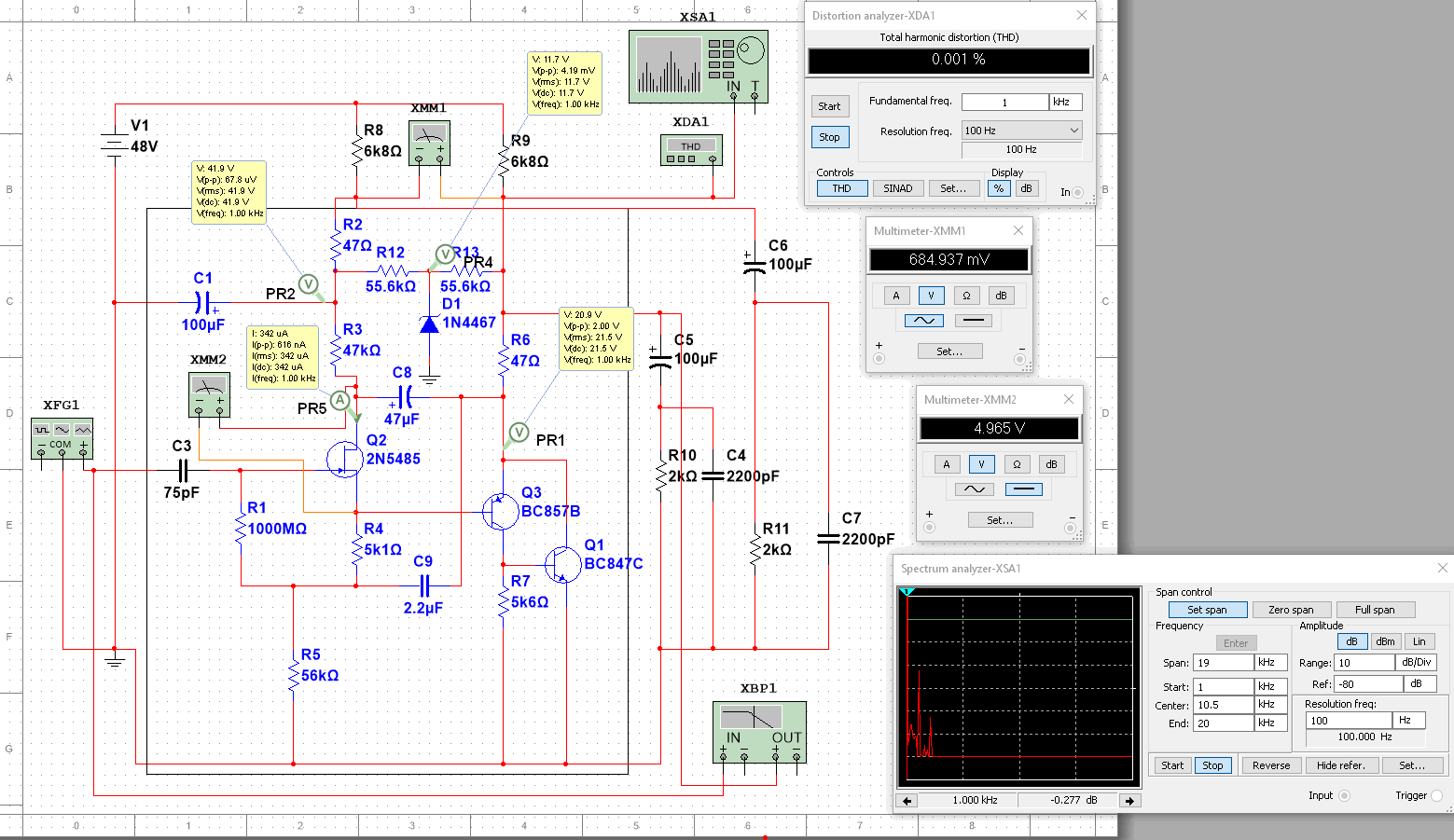The image size is (1454, 840).
Task: Select the ground symbol below diode D1
Action: [429, 379]
